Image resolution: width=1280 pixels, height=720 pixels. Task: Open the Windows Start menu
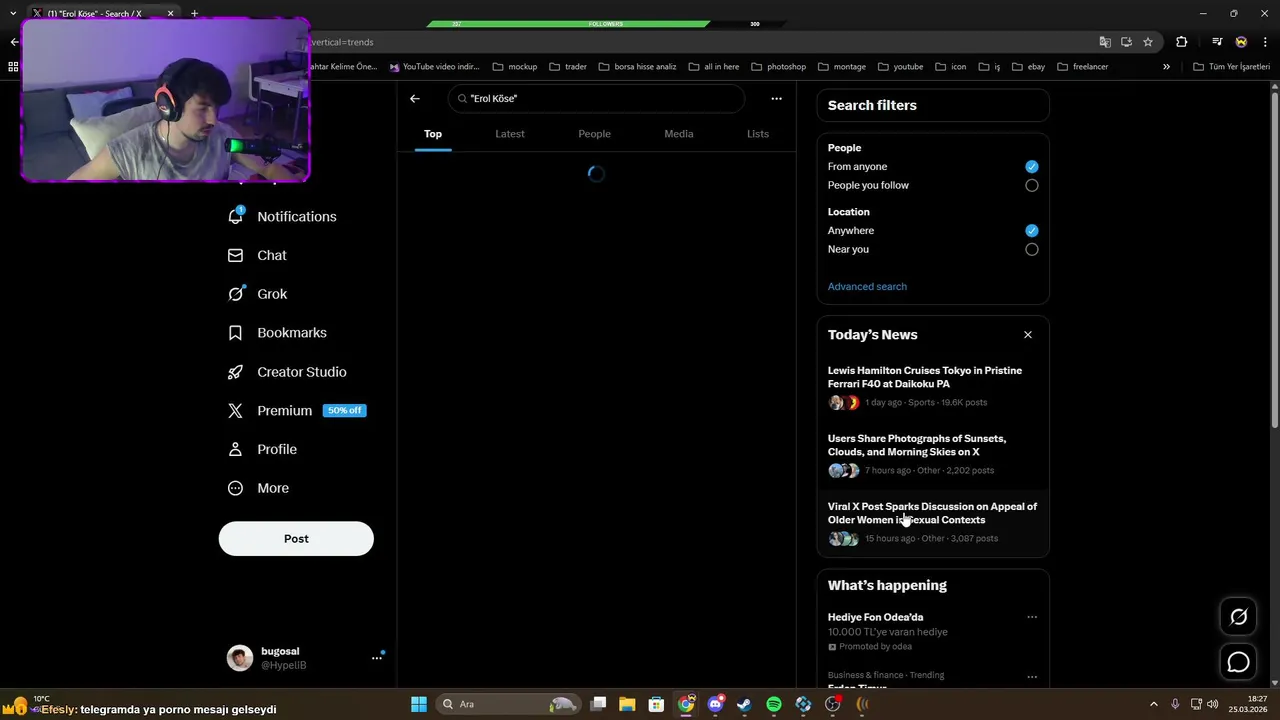(419, 704)
